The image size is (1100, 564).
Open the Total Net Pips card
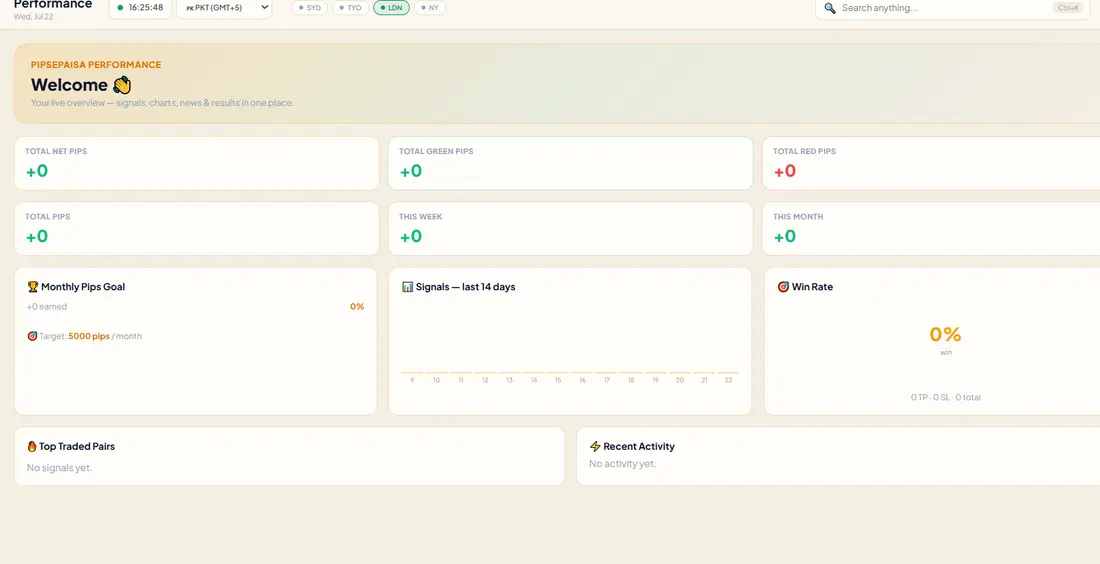196,163
